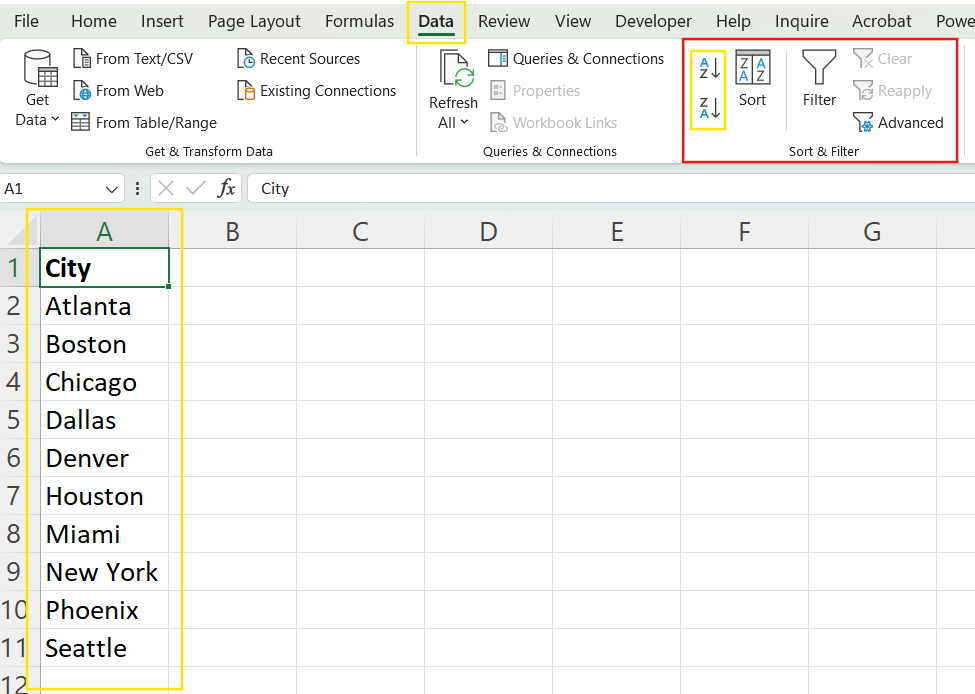Click the Insert Function fx icon
975x694 pixels.
[226, 188]
